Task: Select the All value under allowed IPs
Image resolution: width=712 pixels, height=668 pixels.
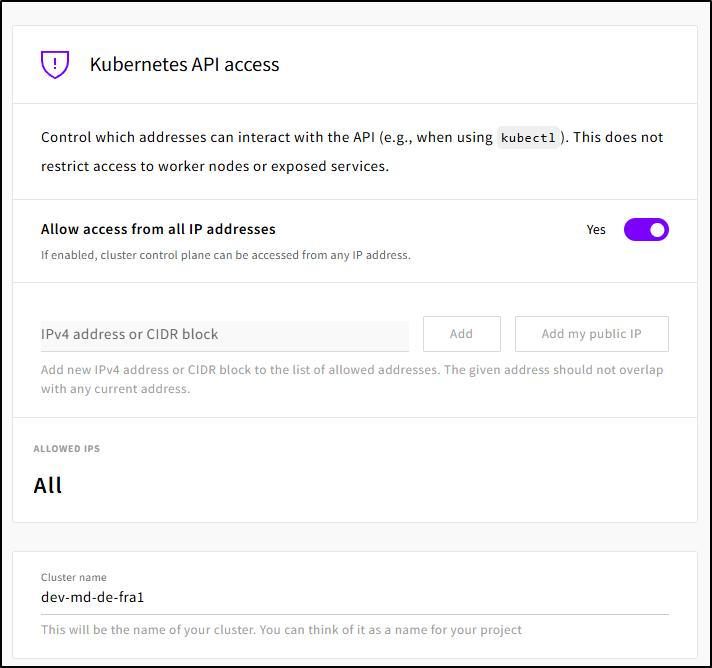Action: pyautogui.click(x=48, y=486)
